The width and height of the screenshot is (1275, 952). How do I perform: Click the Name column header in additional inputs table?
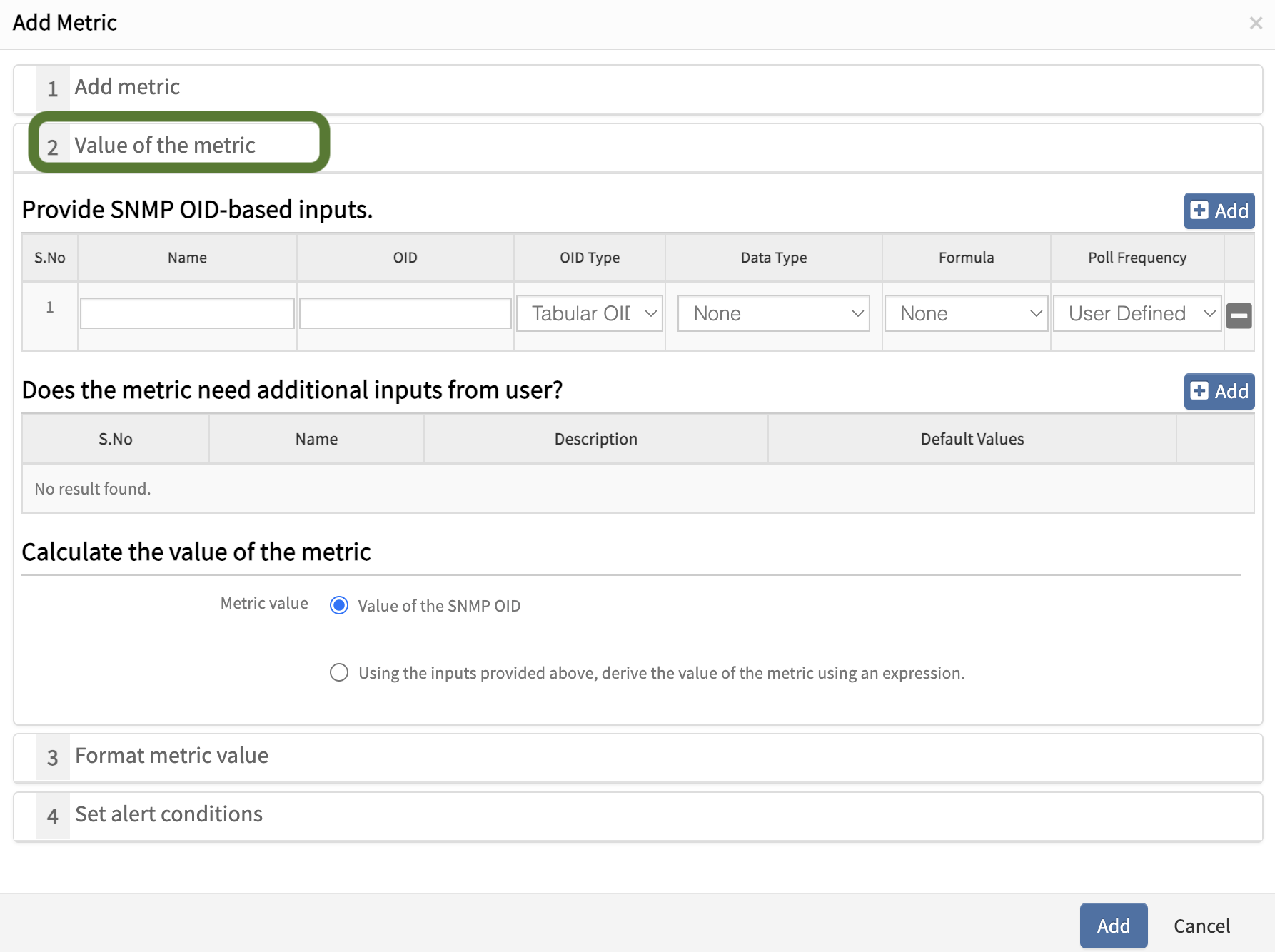(x=316, y=440)
